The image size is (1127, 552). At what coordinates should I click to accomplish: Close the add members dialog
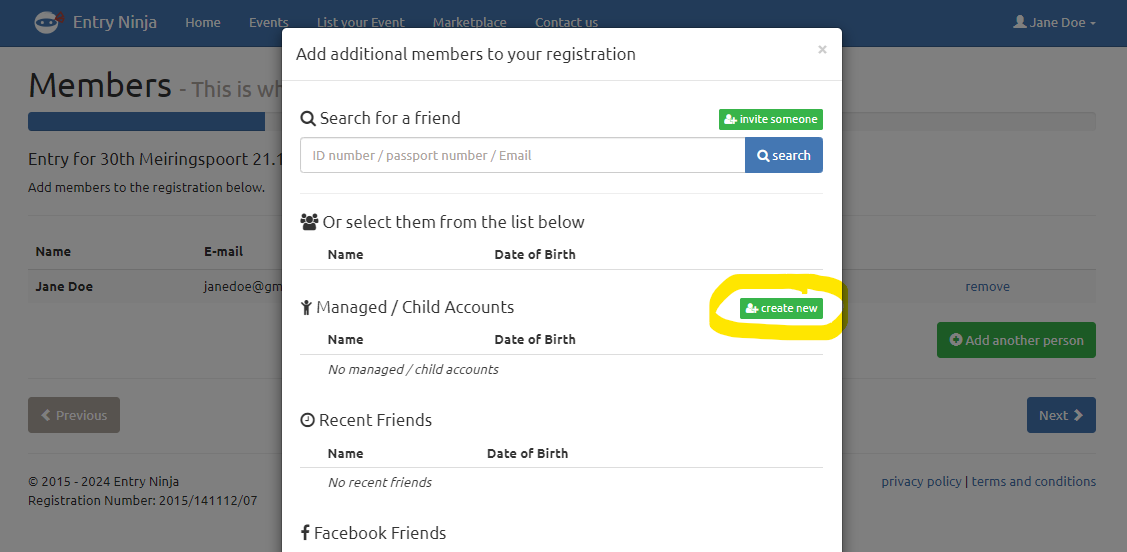click(822, 49)
